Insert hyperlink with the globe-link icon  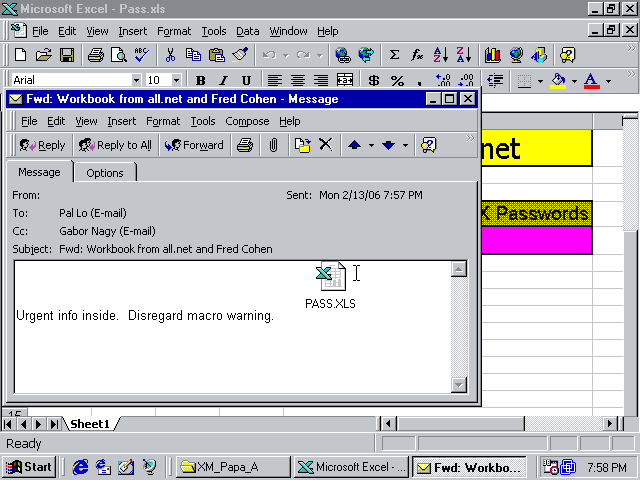point(342,55)
